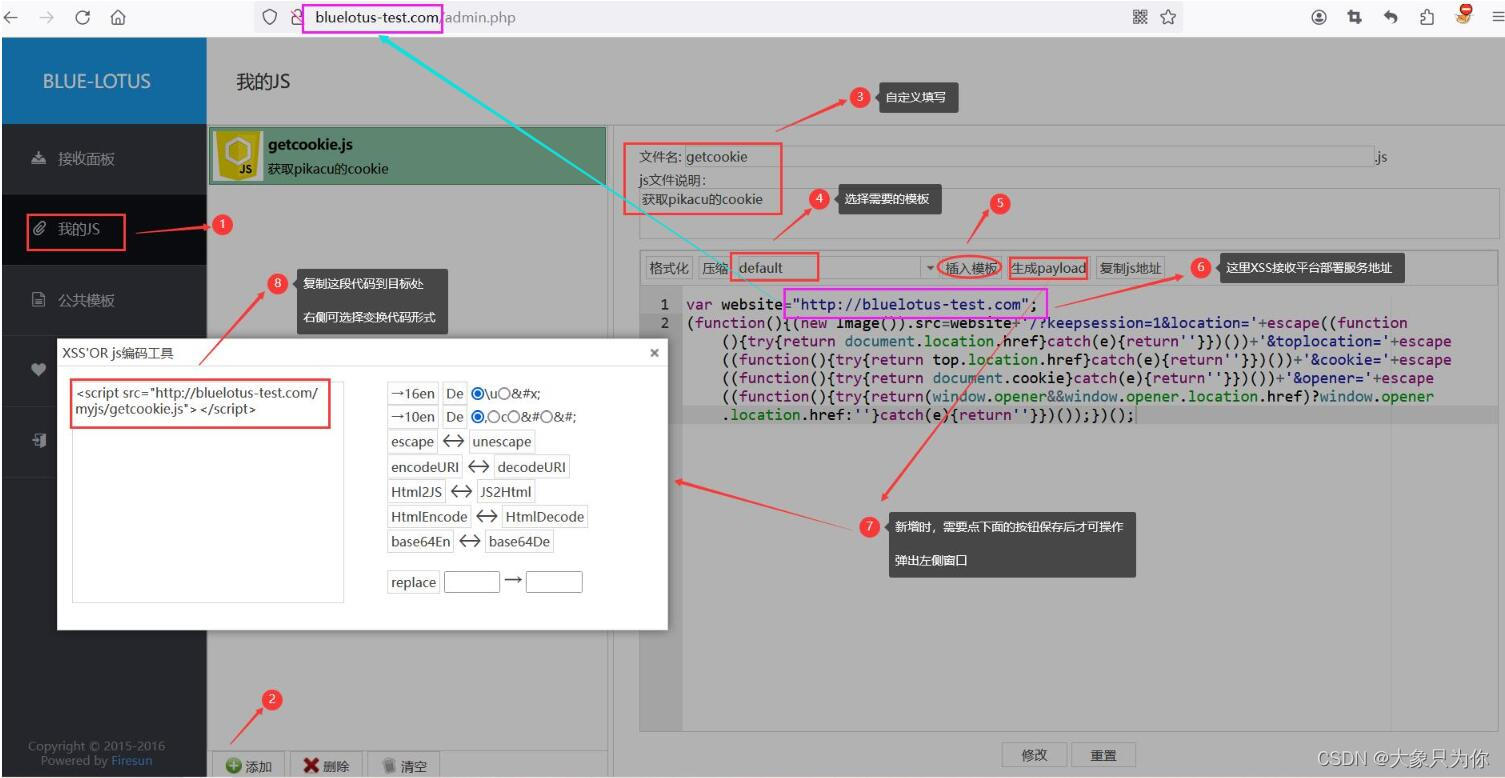Open the 我的JS menu item

pos(104,229)
